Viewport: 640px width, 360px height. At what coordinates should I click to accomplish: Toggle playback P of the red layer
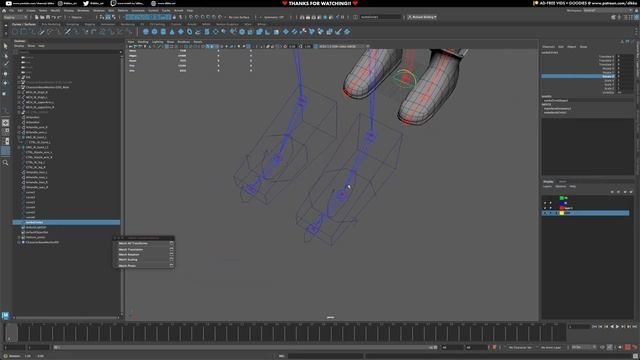click(x=551, y=208)
